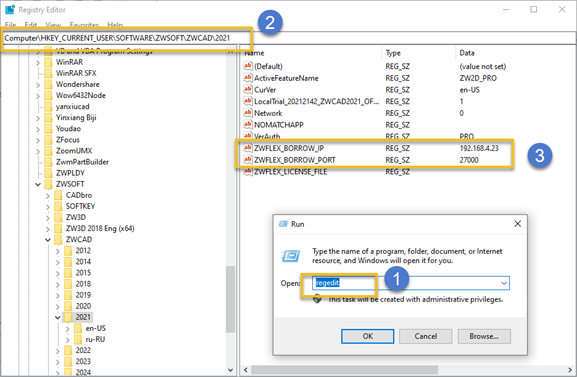The image size is (577, 377).
Task: Click the Wondershare folder icon
Action: pos(48,84)
